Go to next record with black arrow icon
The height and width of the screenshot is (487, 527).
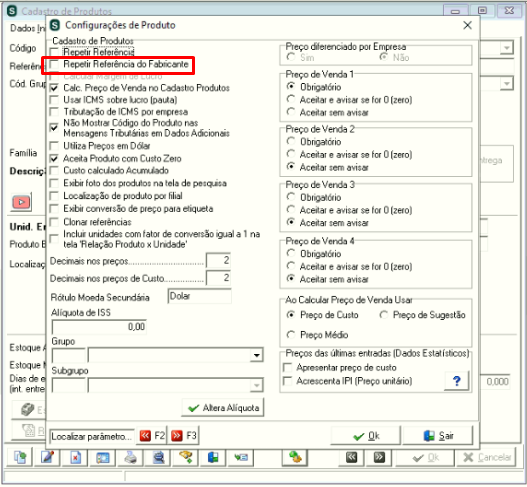pyautogui.click(x=379, y=457)
